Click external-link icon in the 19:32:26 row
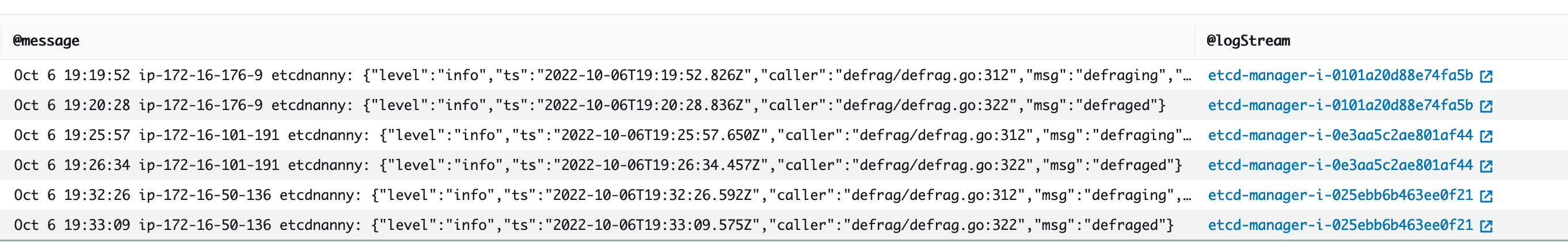 pyautogui.click(x=1486, y=196)
